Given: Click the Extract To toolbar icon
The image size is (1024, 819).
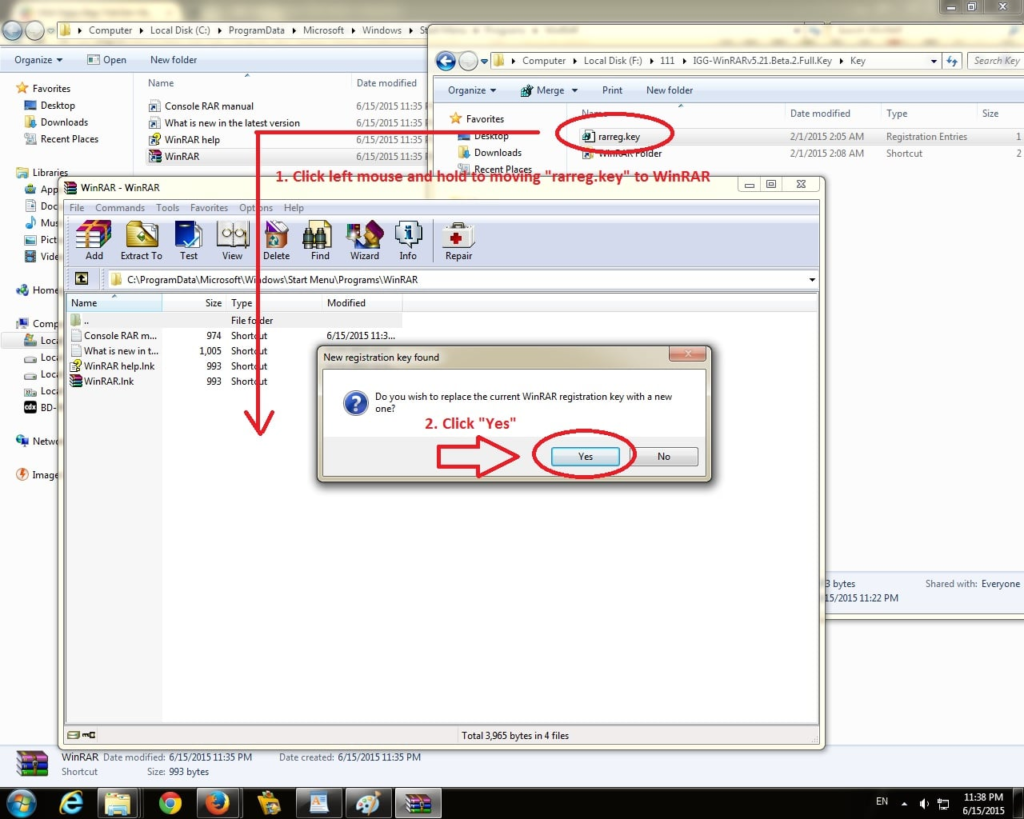Looking at the screenshot, I should 141,240.
